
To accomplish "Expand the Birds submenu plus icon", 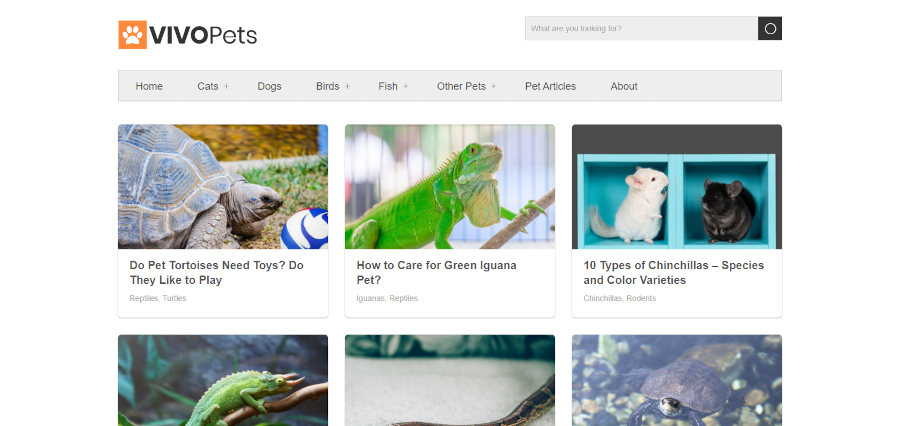I will (x=347, y=87).
